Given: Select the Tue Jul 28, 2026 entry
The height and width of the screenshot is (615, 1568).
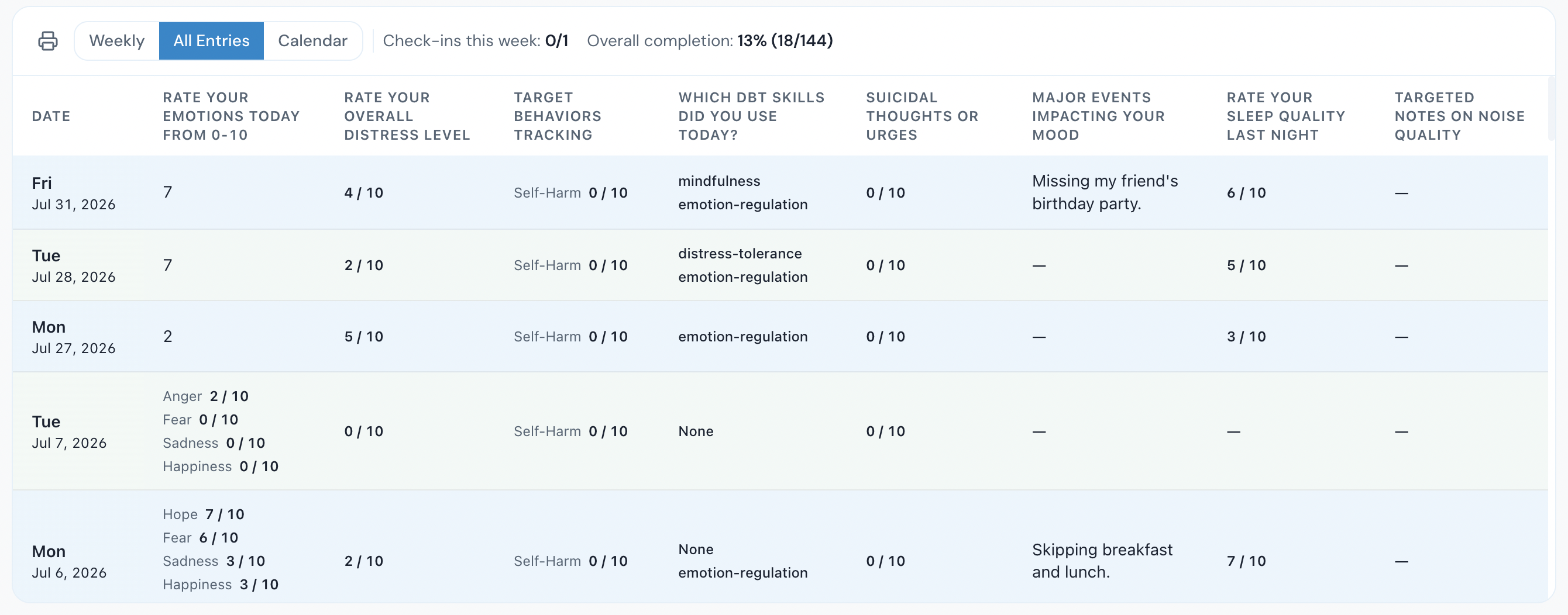Looking at the screenshot, I should pyautogui.click(x=780, y=265).
